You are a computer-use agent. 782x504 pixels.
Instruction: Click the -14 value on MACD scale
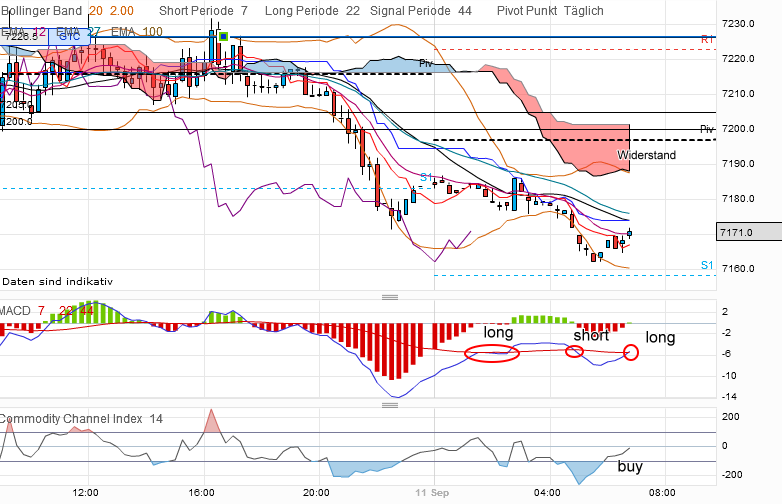(729, 396)
